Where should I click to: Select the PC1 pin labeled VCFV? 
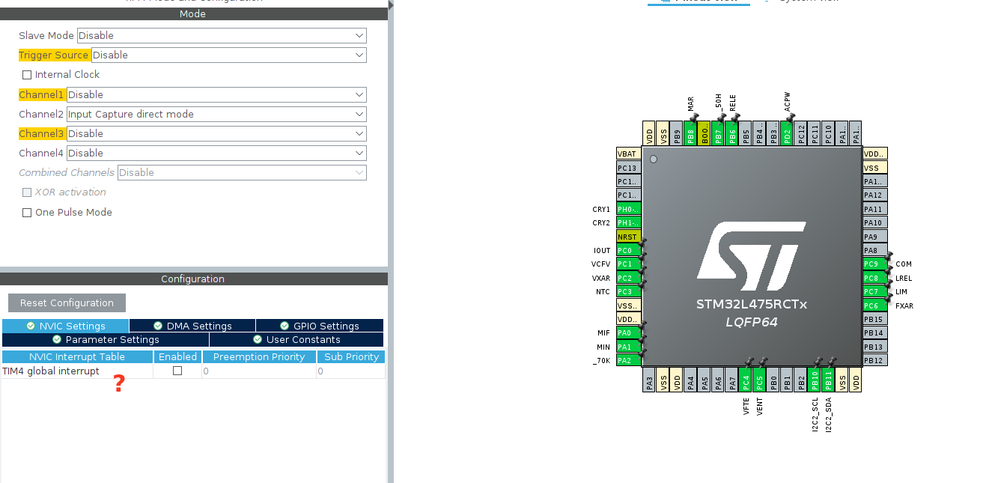tap(628, 264)
